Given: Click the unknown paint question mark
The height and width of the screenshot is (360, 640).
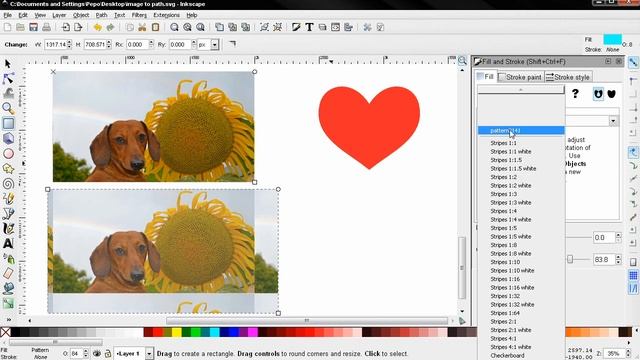Looking at the screenshot, I should pyautogui.click(x=575, y=94).
